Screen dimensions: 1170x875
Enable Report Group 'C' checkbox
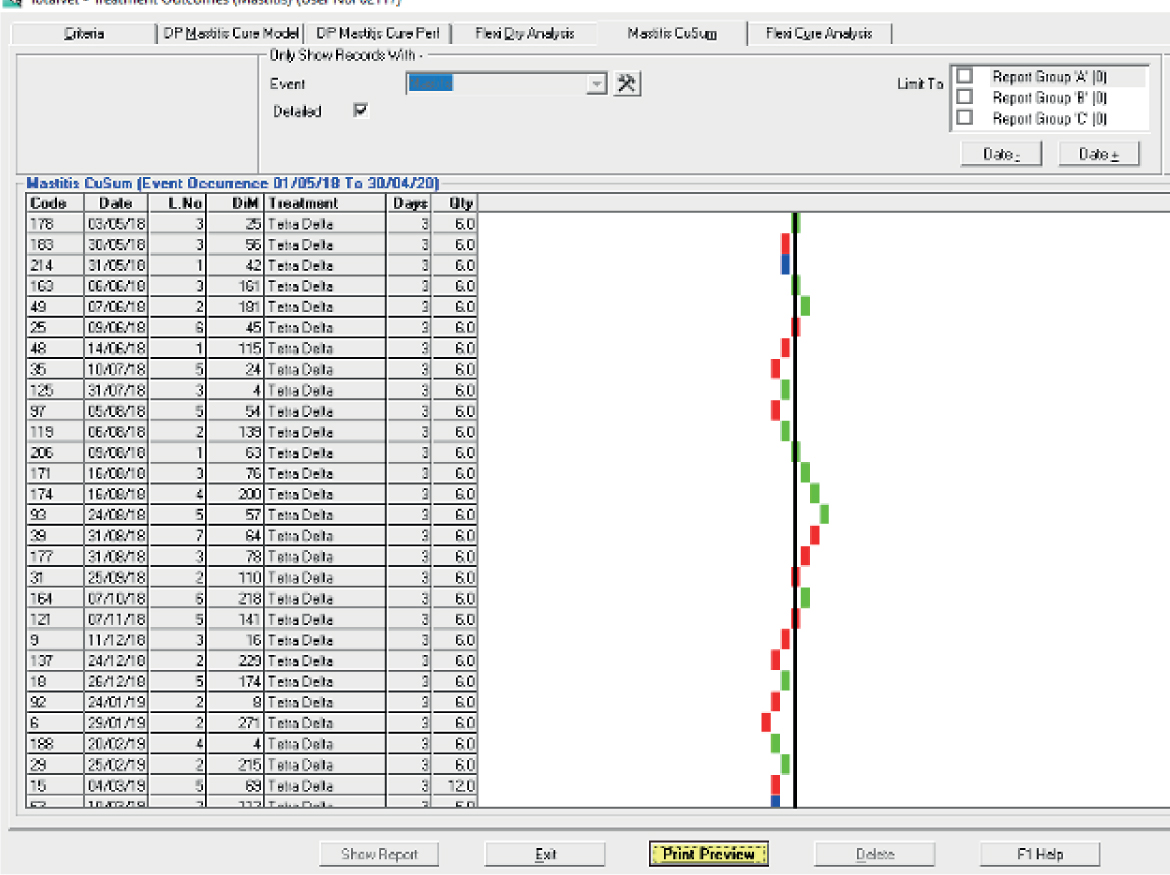(x=965, y=118)
